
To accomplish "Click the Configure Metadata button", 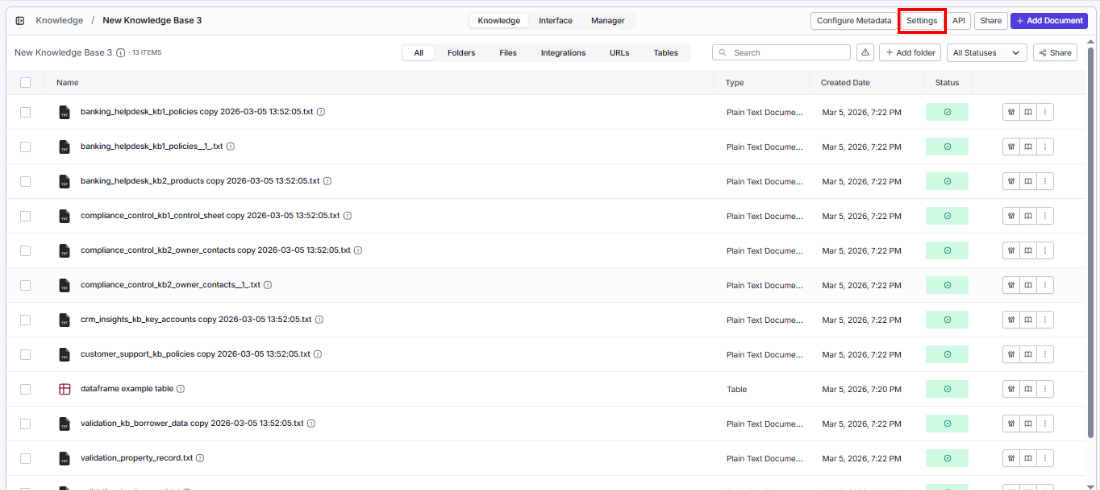I will (852, 20).
